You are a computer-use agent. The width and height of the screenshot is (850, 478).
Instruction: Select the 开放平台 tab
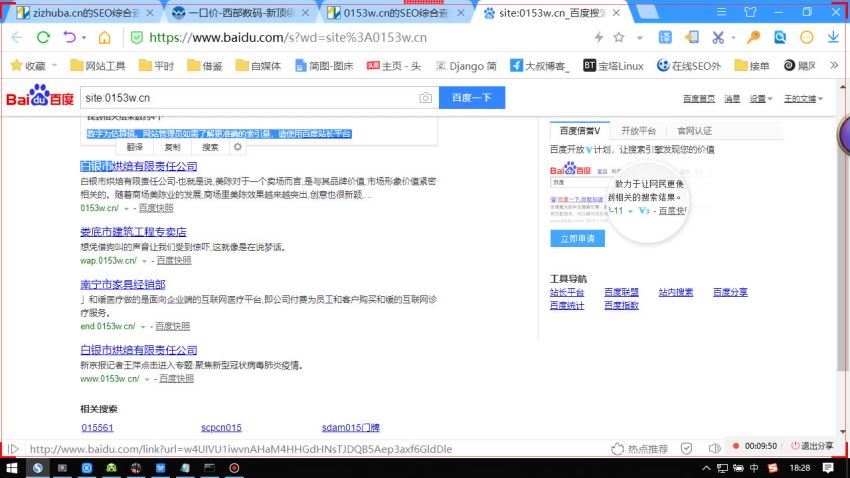click(639, 131)
